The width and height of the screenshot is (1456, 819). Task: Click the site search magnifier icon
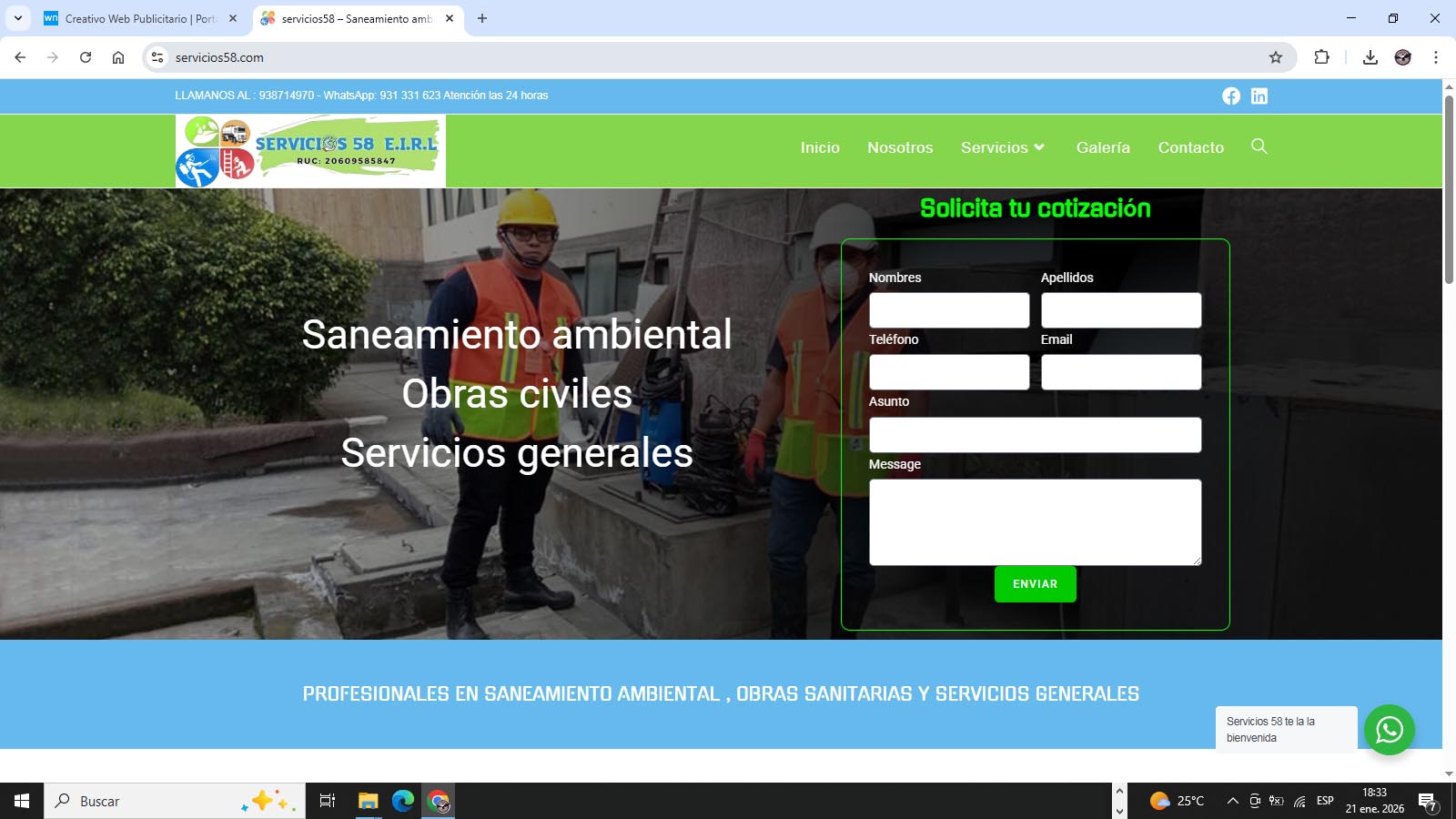(x=1259, y=147)
